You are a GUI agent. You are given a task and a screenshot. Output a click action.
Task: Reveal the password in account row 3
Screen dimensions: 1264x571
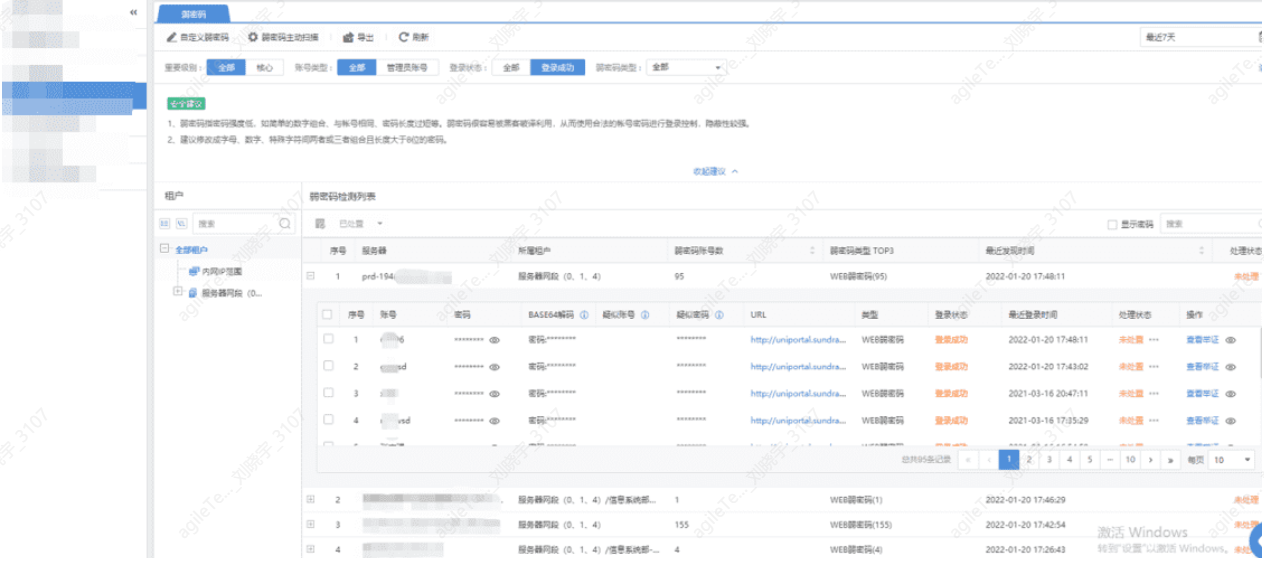494,394
